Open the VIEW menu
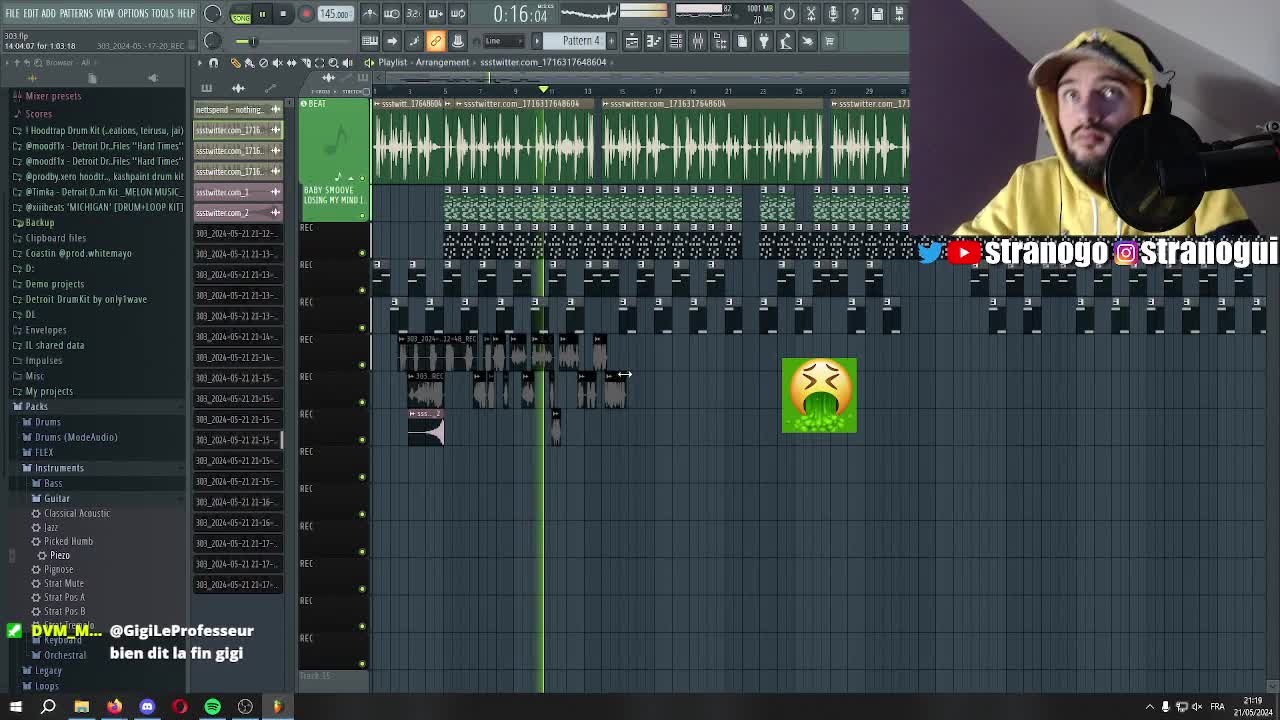1280x720 pixels. tap(105, 13)
